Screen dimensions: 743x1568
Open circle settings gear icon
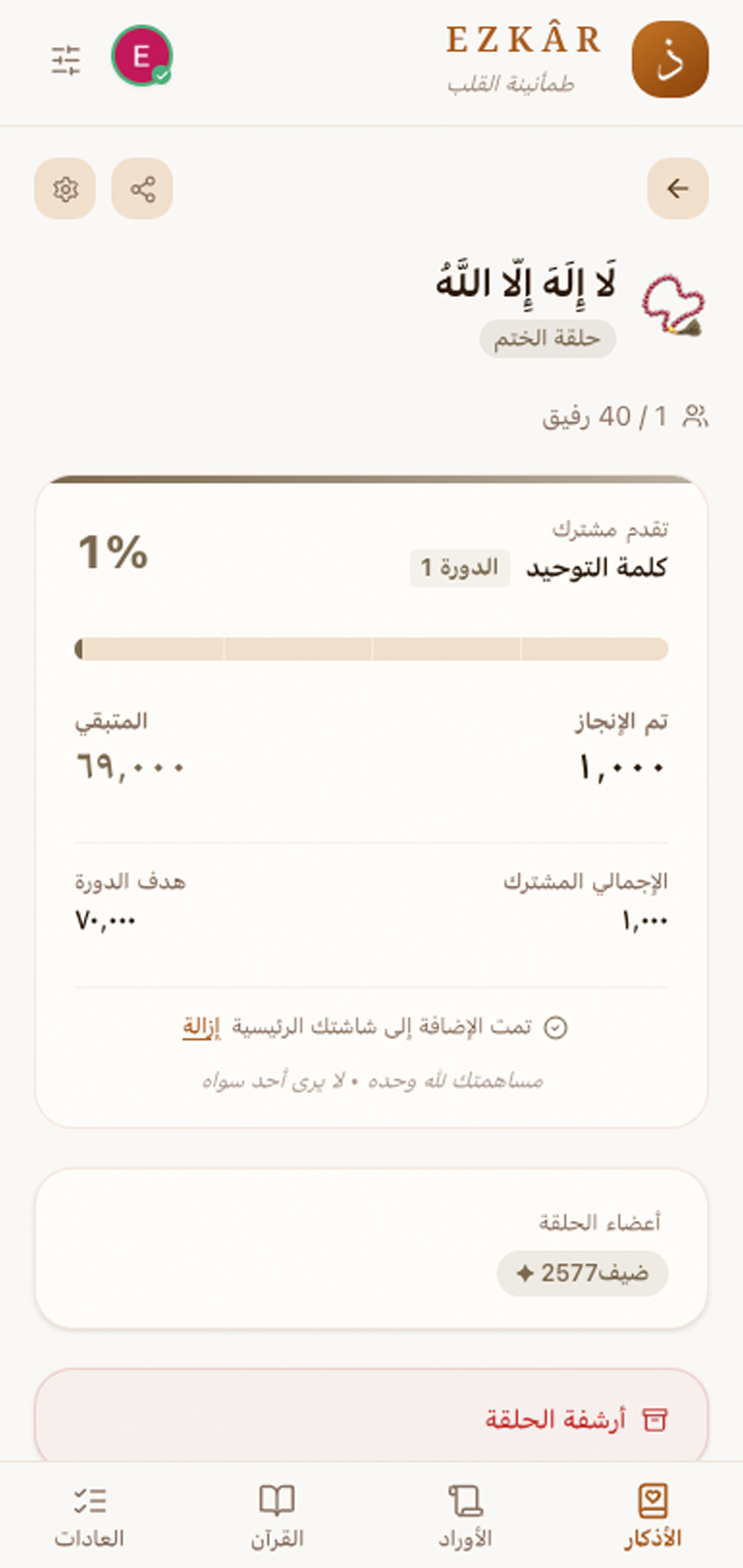[66, 188]
